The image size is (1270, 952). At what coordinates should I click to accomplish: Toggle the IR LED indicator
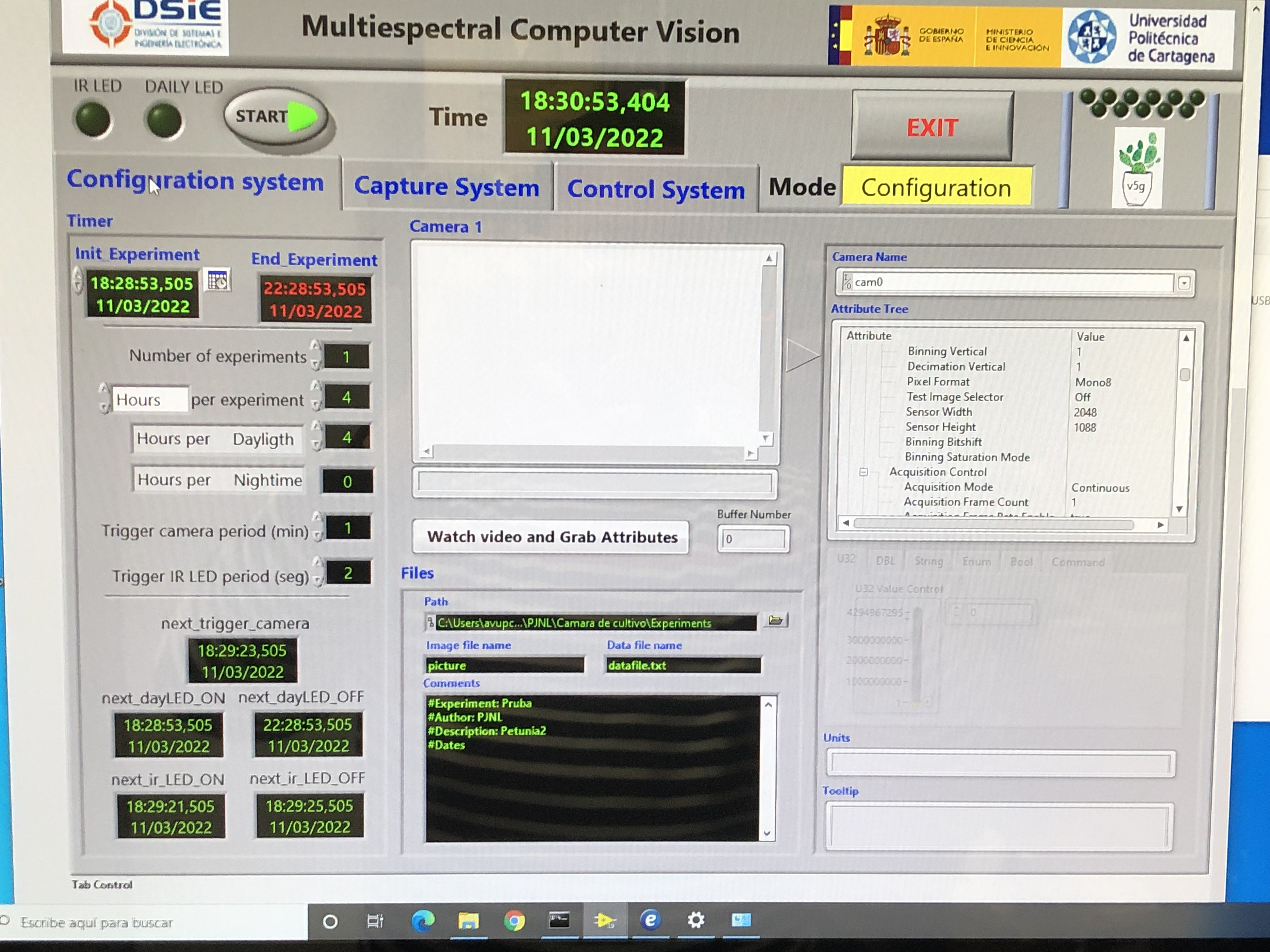pos(93,119)
